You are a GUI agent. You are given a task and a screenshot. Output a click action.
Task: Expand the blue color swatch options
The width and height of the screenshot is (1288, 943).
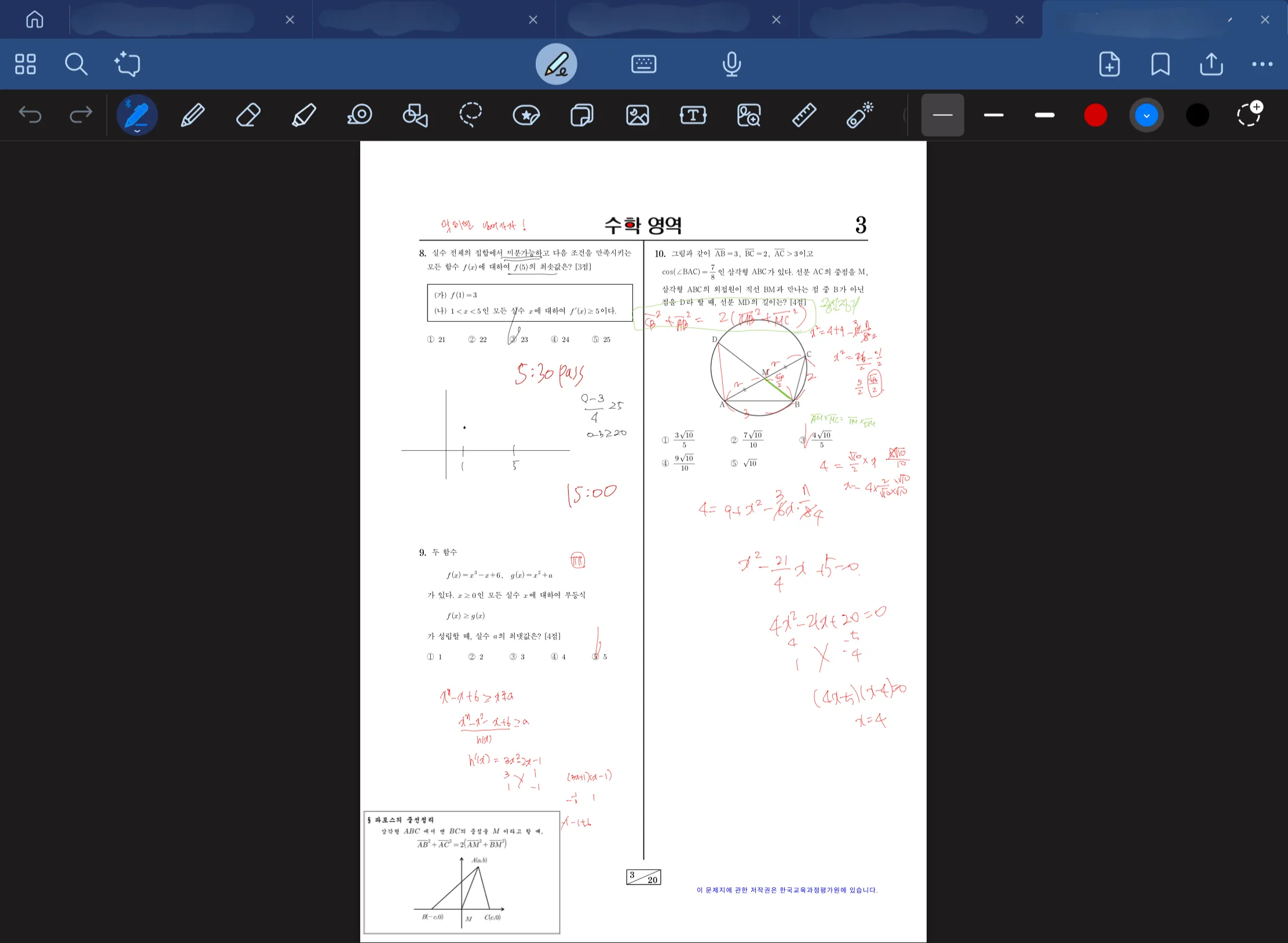pos(1147,115)
